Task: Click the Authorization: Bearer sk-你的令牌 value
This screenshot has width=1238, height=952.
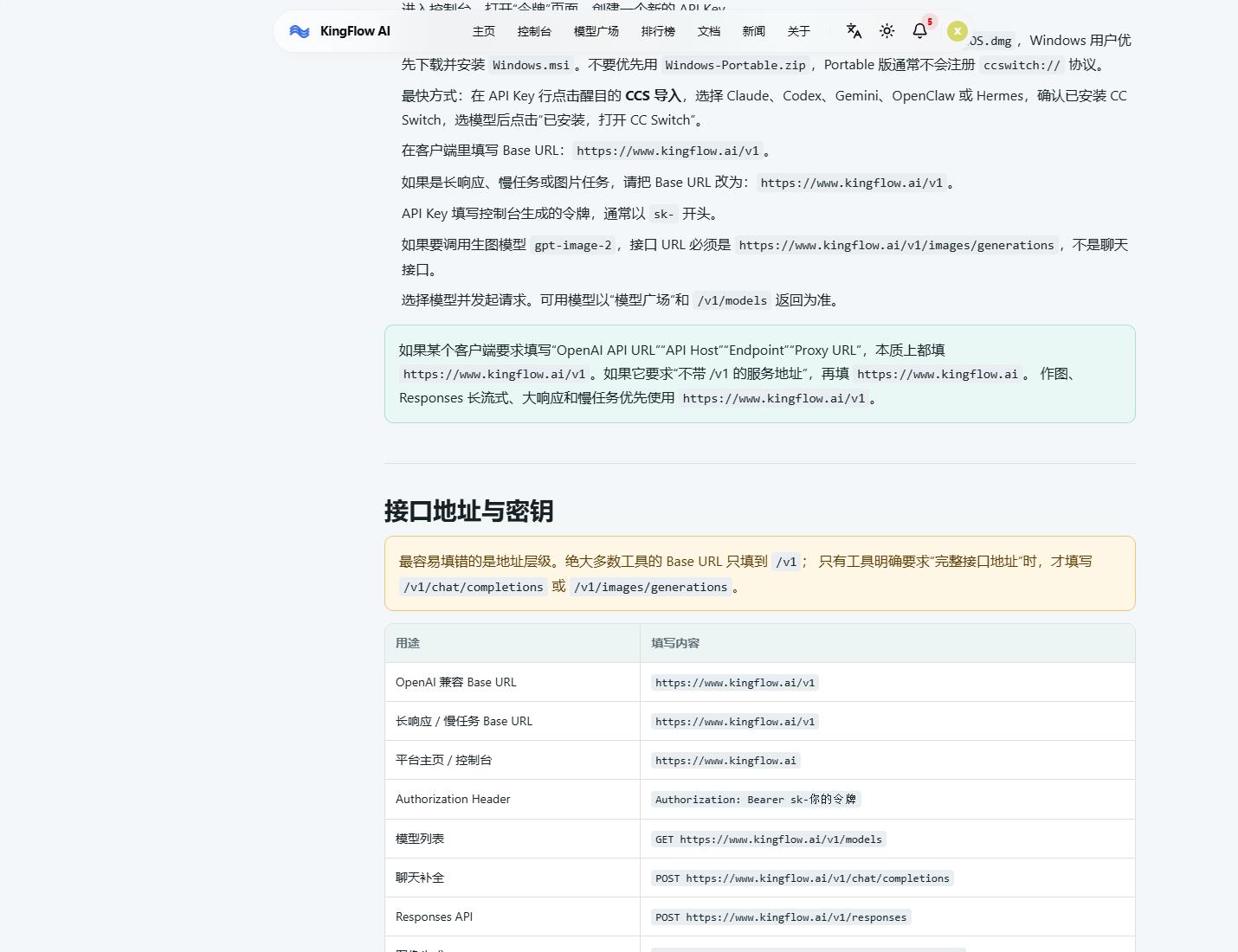Action: pos(756,800)
